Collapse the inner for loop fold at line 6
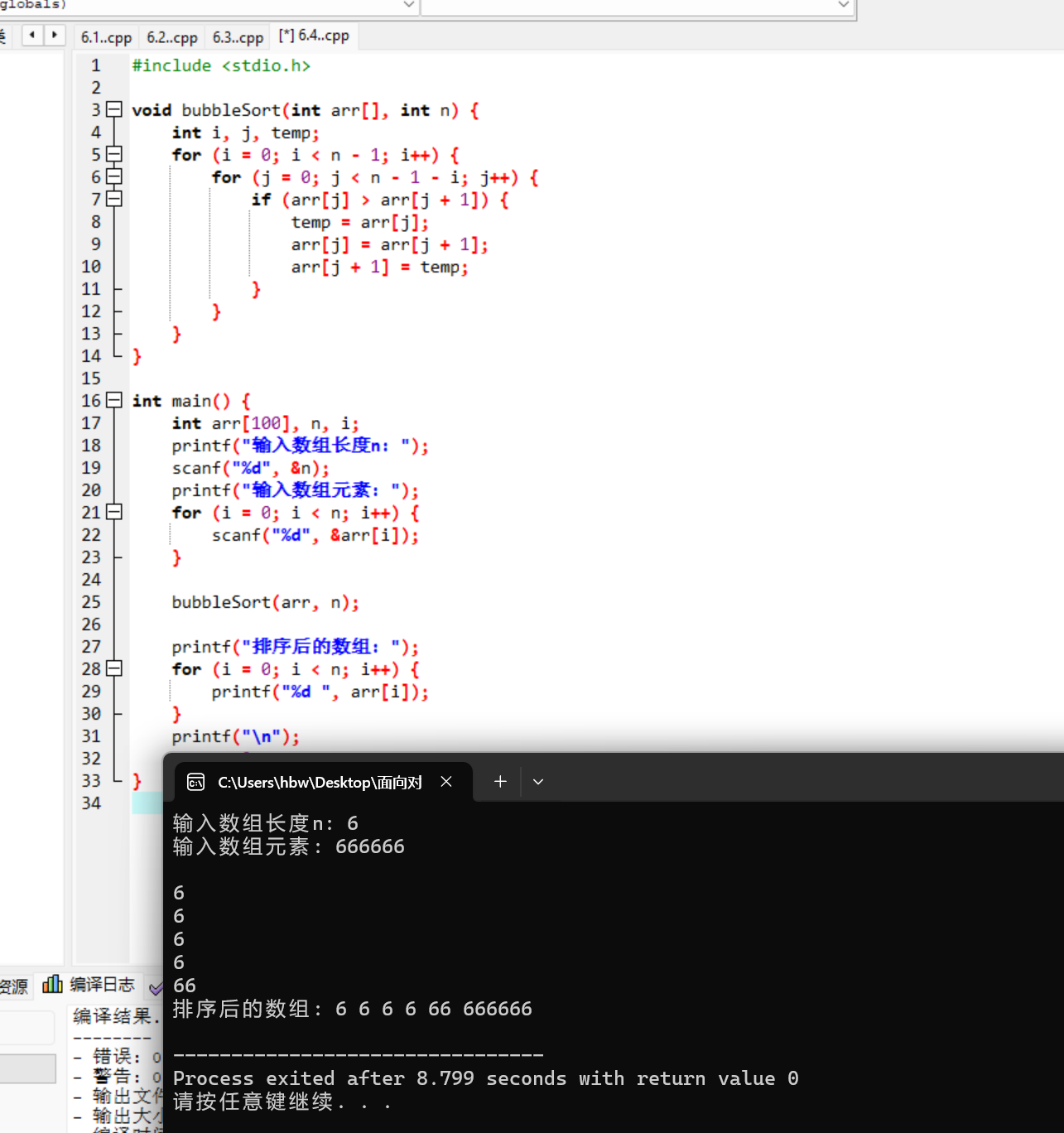This screenshot has width=1064, height=1133. (114, 176)
